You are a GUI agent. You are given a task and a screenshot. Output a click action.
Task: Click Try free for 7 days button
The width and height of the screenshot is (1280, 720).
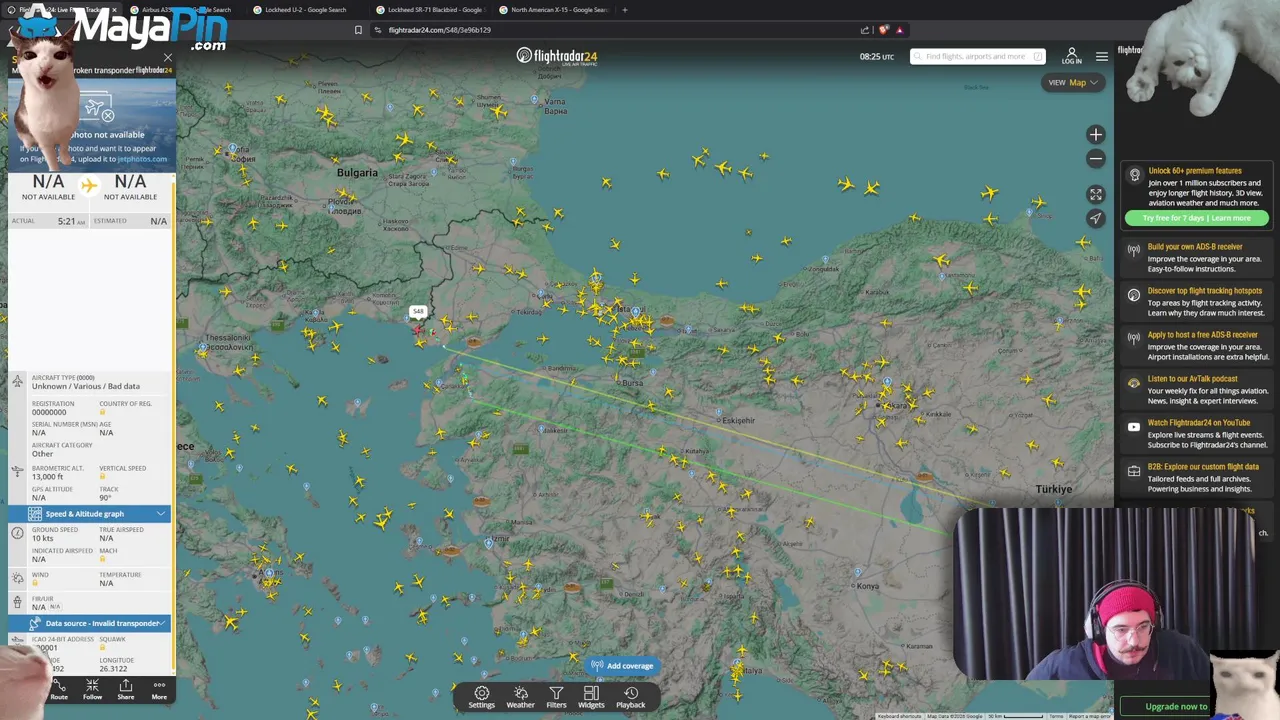pyautogui.click(x=1196, y=218)
